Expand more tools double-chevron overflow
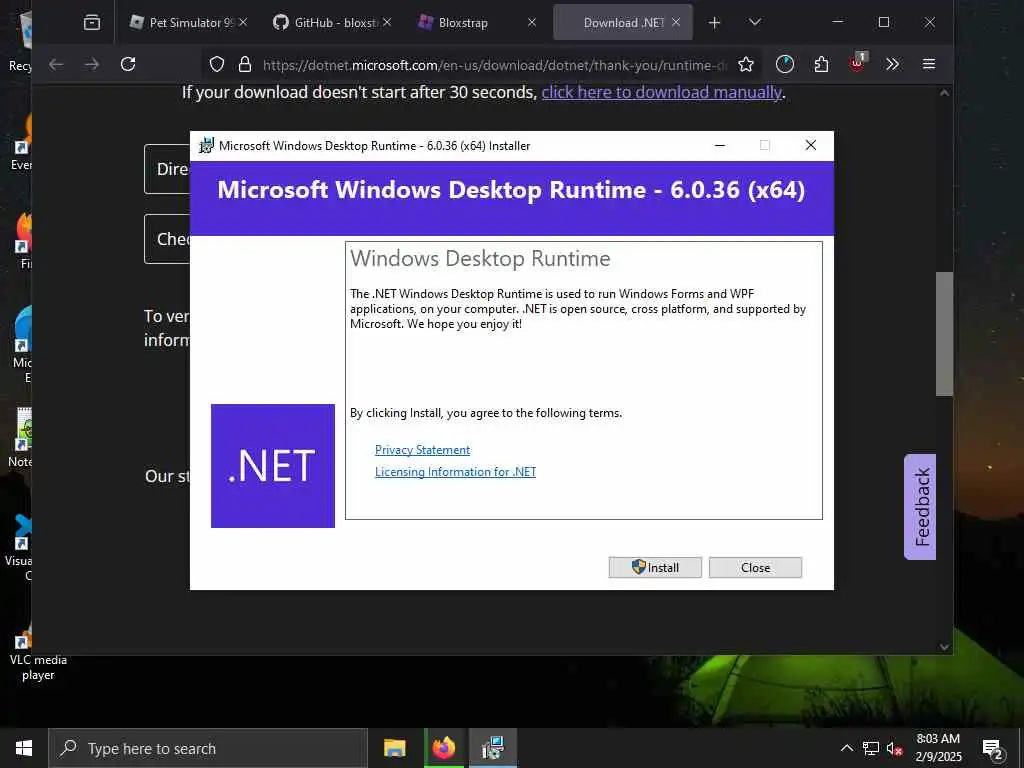Viewport: 1024px width, 768px height. [x=893, y=64]
